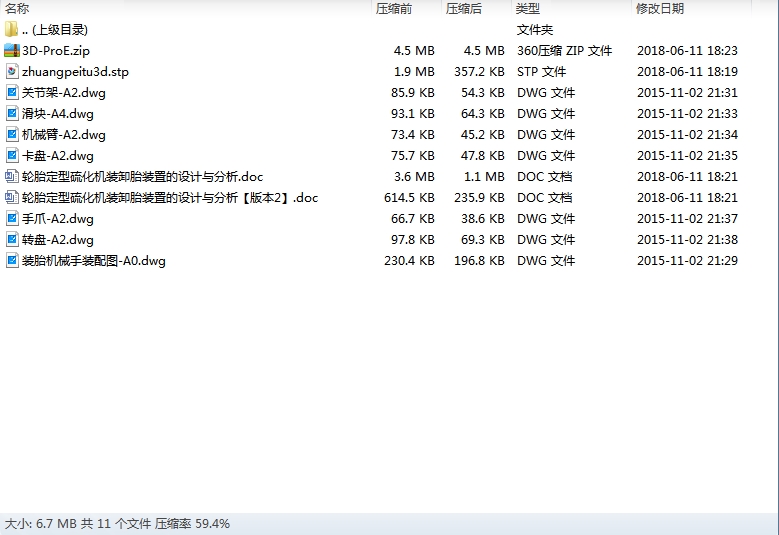This screenshot has width=779, height=535.
Task: Click the zhuangpeitu3d.stp file icon
Action: 11,72
